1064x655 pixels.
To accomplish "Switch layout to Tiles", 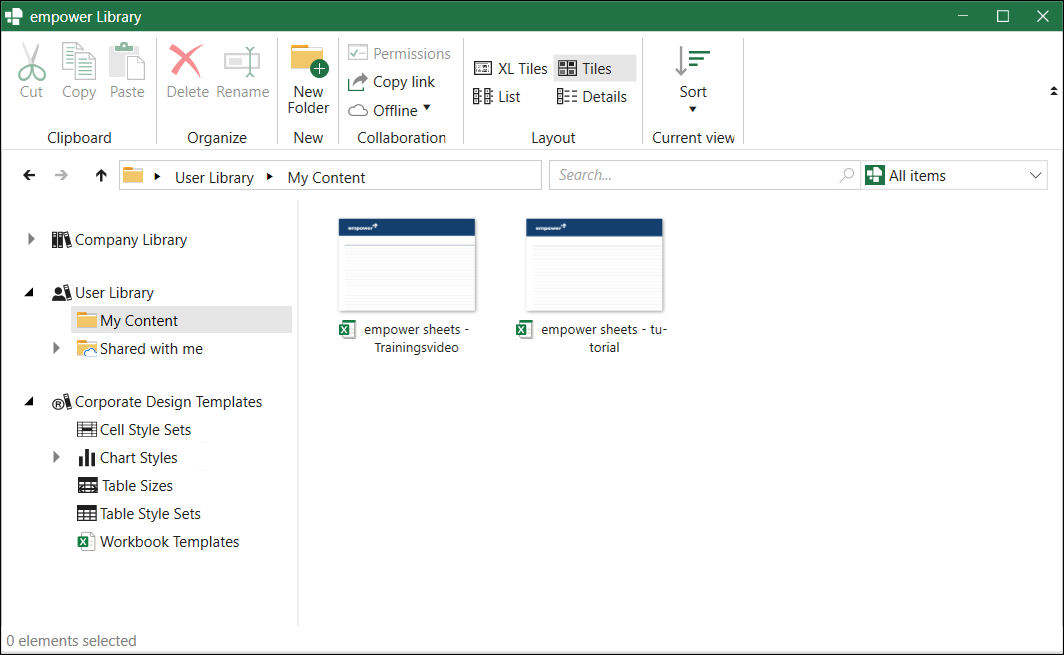I will pyautogui.click(x=594, y=69).
